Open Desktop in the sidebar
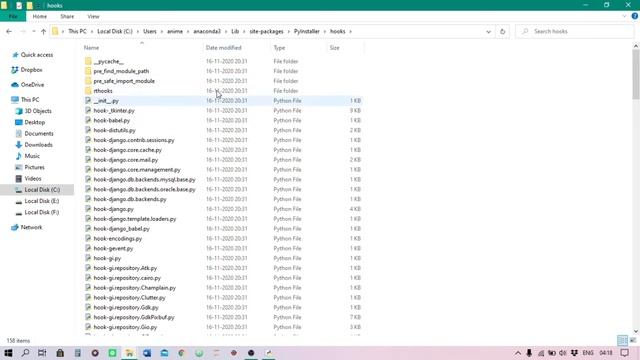Image resolution: width=640 pixels, height=360 pixels. [x=35, y=122]
